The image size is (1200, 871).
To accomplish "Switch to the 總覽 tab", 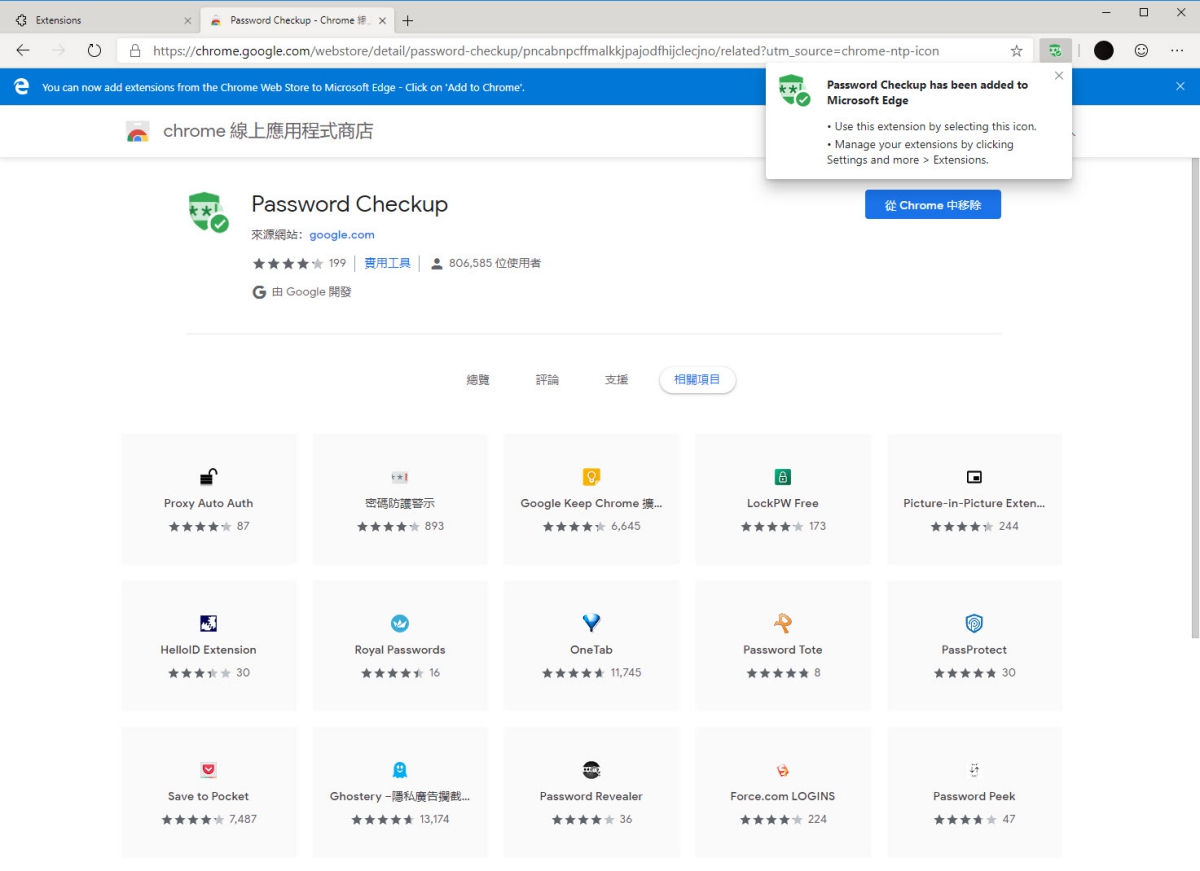I will (x=478, y=380).
